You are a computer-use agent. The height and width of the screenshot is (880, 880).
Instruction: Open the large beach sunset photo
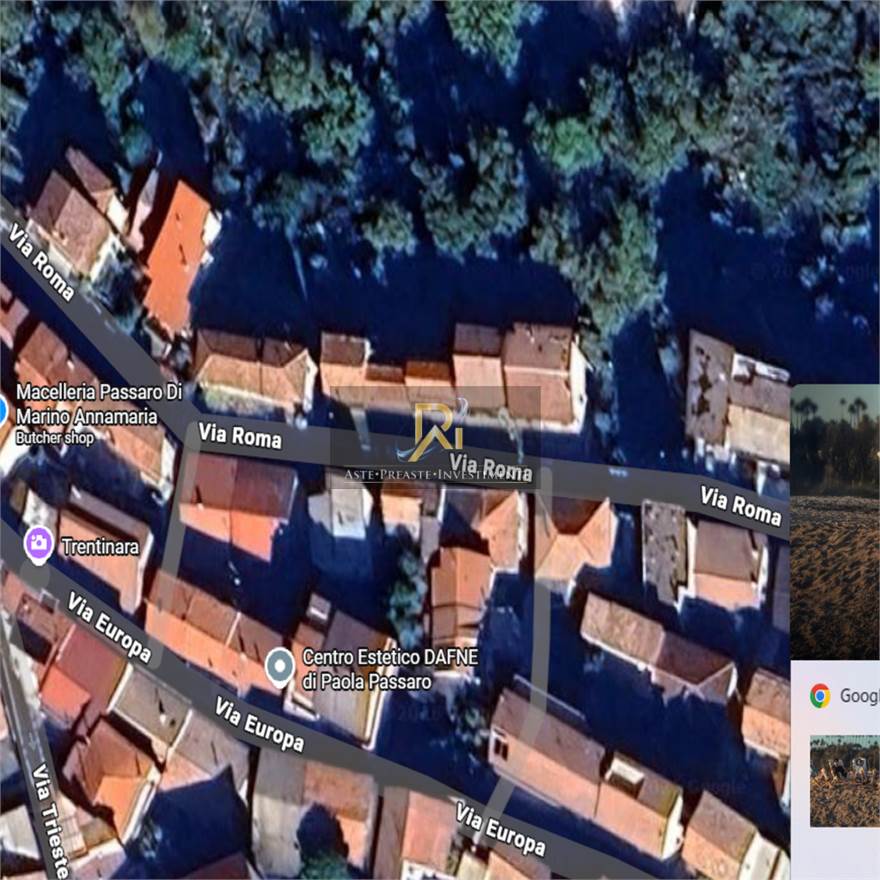click(x=835, y=520)
